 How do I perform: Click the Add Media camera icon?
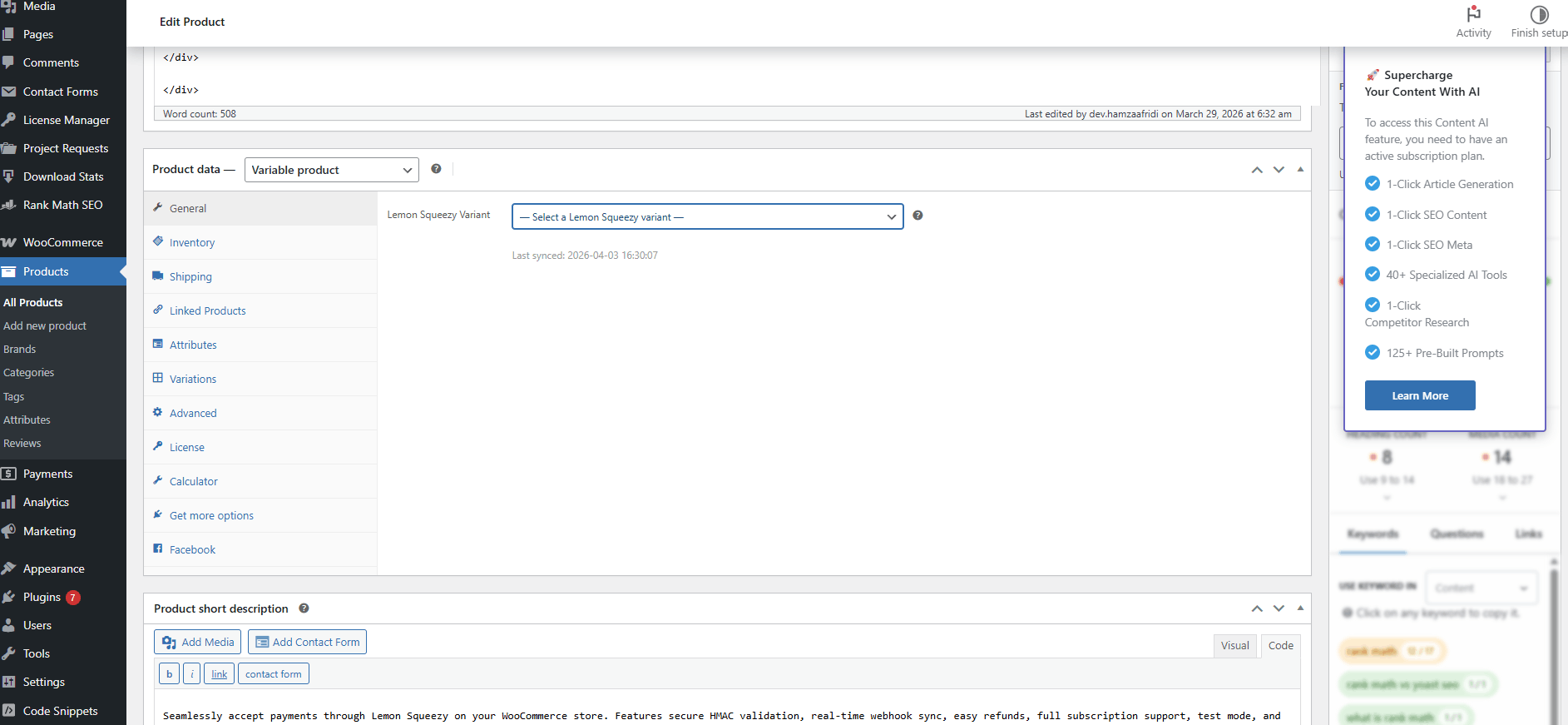(x=169, y=642)
